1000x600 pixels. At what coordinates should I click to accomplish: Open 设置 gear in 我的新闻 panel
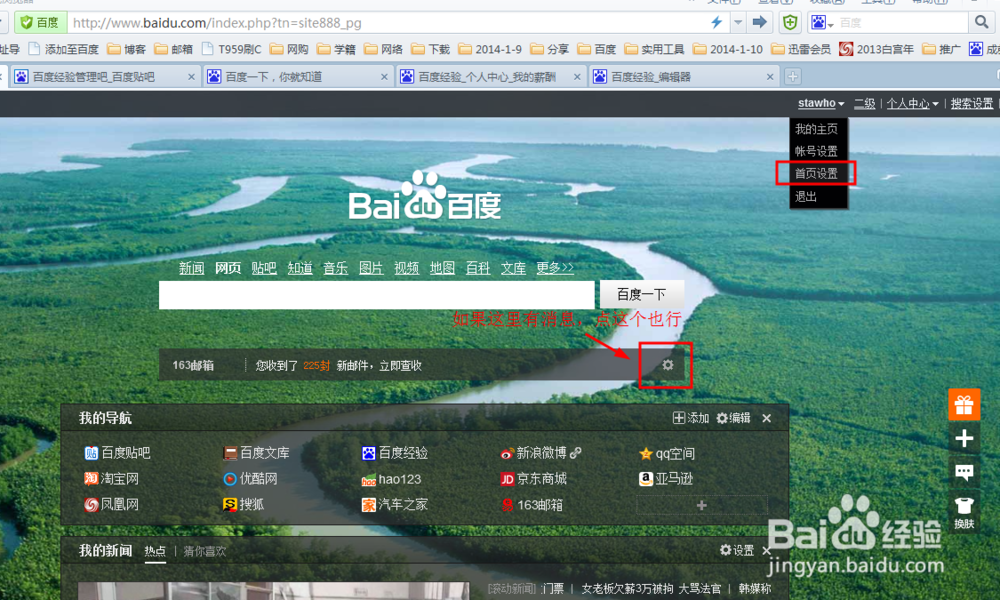[x=737, y=550]
